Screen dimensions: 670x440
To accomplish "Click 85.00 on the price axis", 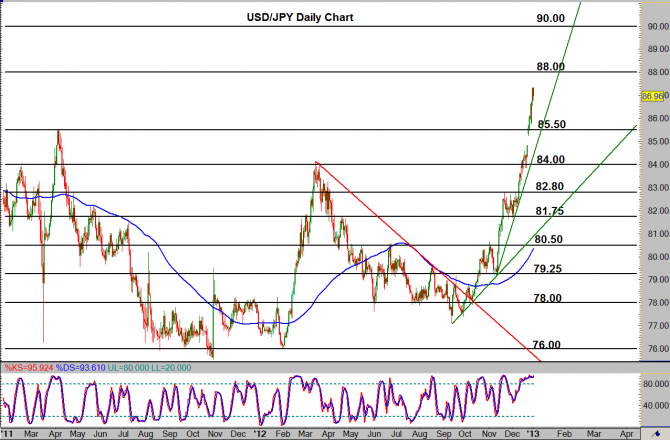I will tap(658, 141).
